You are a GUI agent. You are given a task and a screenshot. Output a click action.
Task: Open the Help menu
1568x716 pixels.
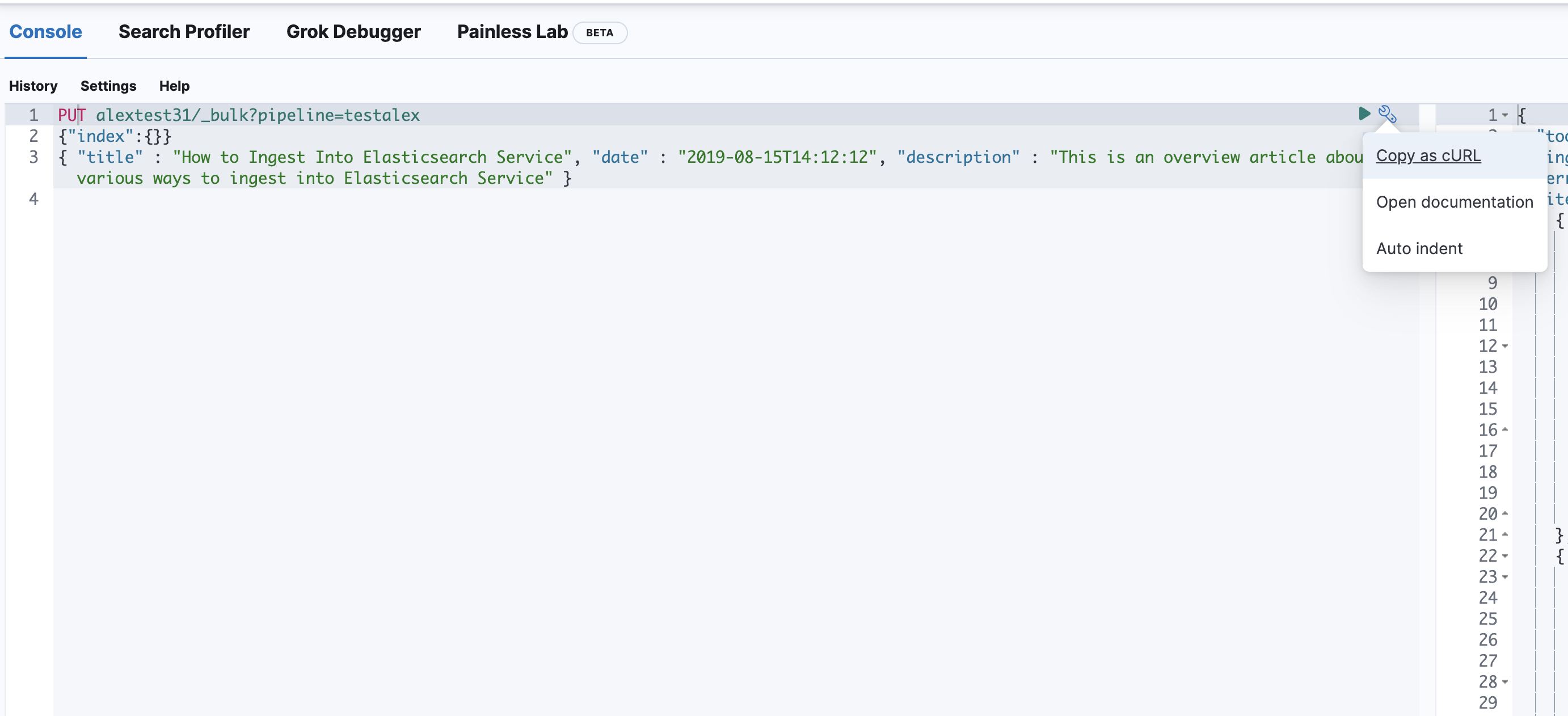pyautogui.click(x=174, y=86)
